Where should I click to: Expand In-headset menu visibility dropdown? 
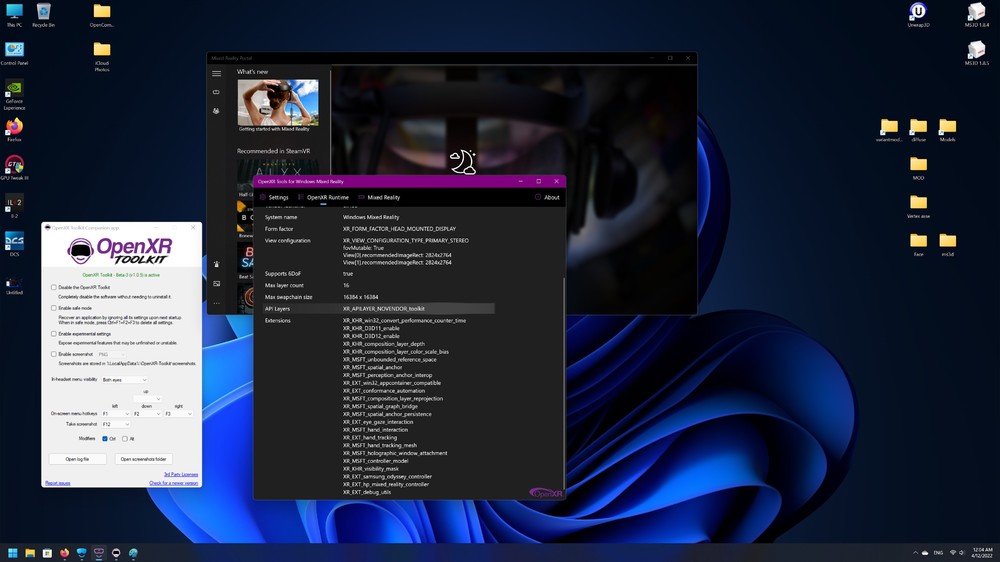click(124, 380)
